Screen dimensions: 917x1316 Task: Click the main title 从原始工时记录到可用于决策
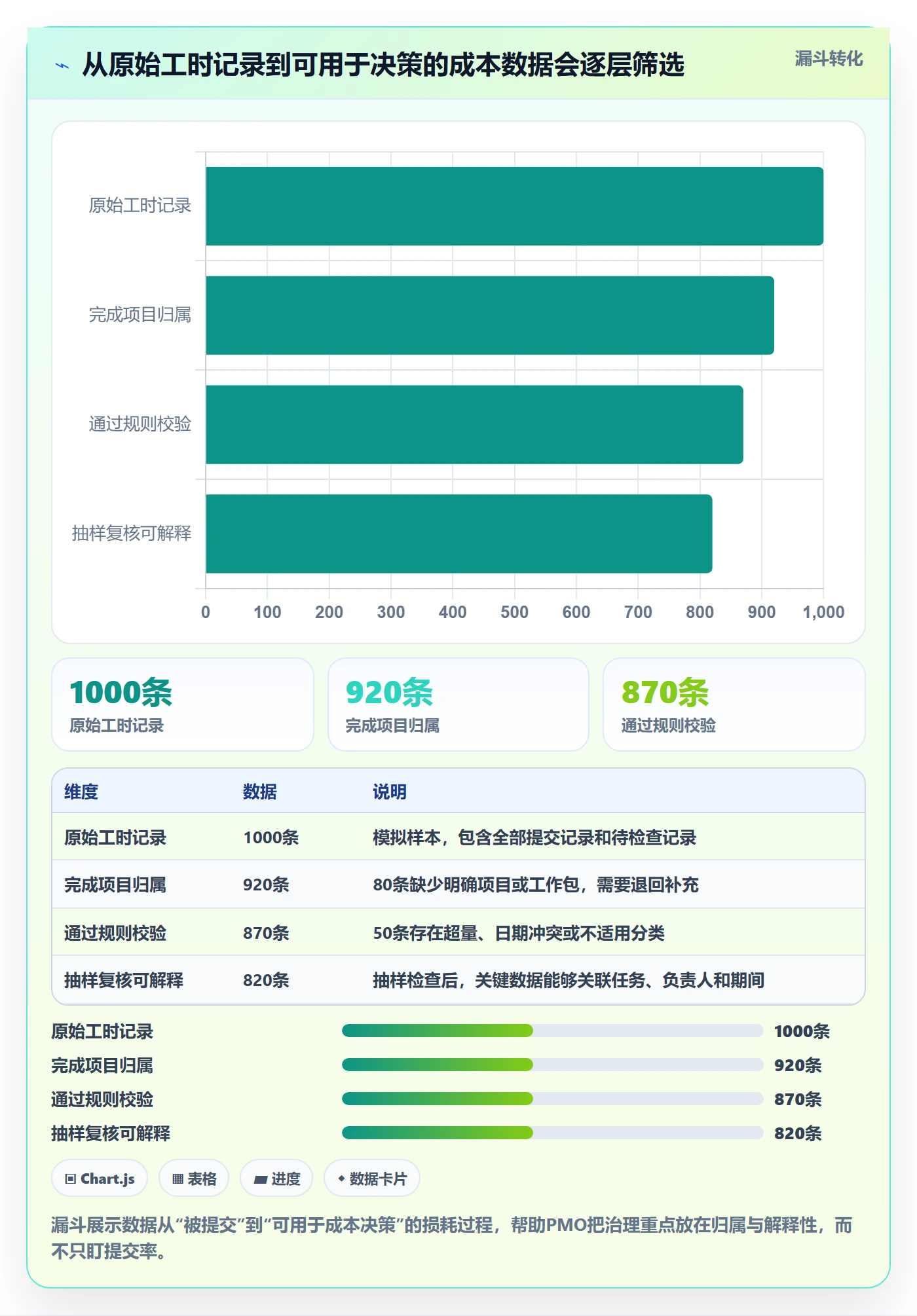coord(383,65)
